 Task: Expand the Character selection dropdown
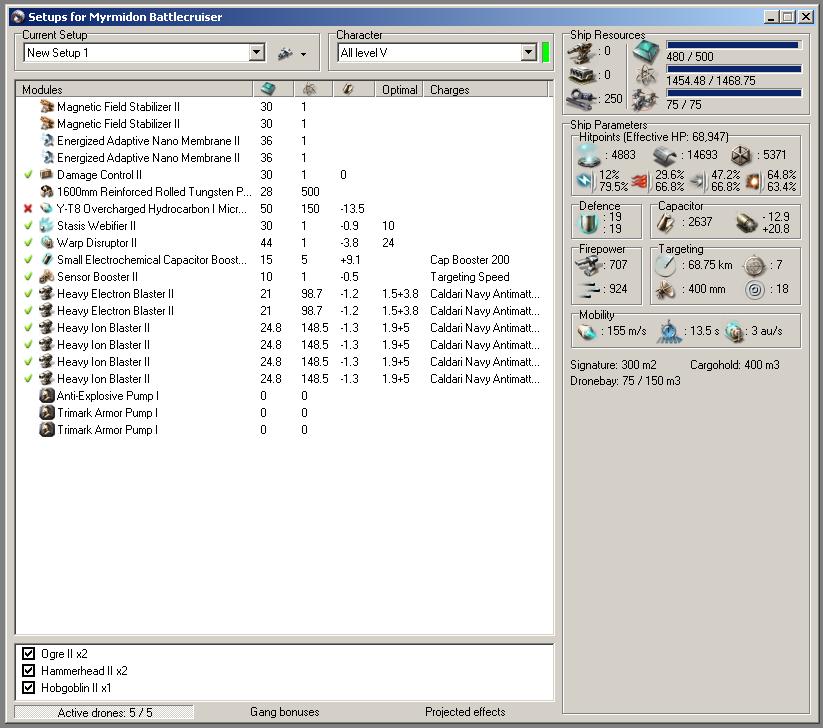(529, 53)
